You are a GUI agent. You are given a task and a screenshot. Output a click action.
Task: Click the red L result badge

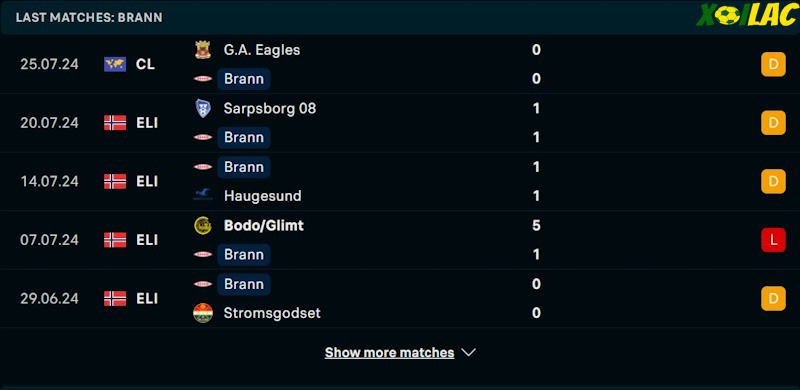click(773, 240)
